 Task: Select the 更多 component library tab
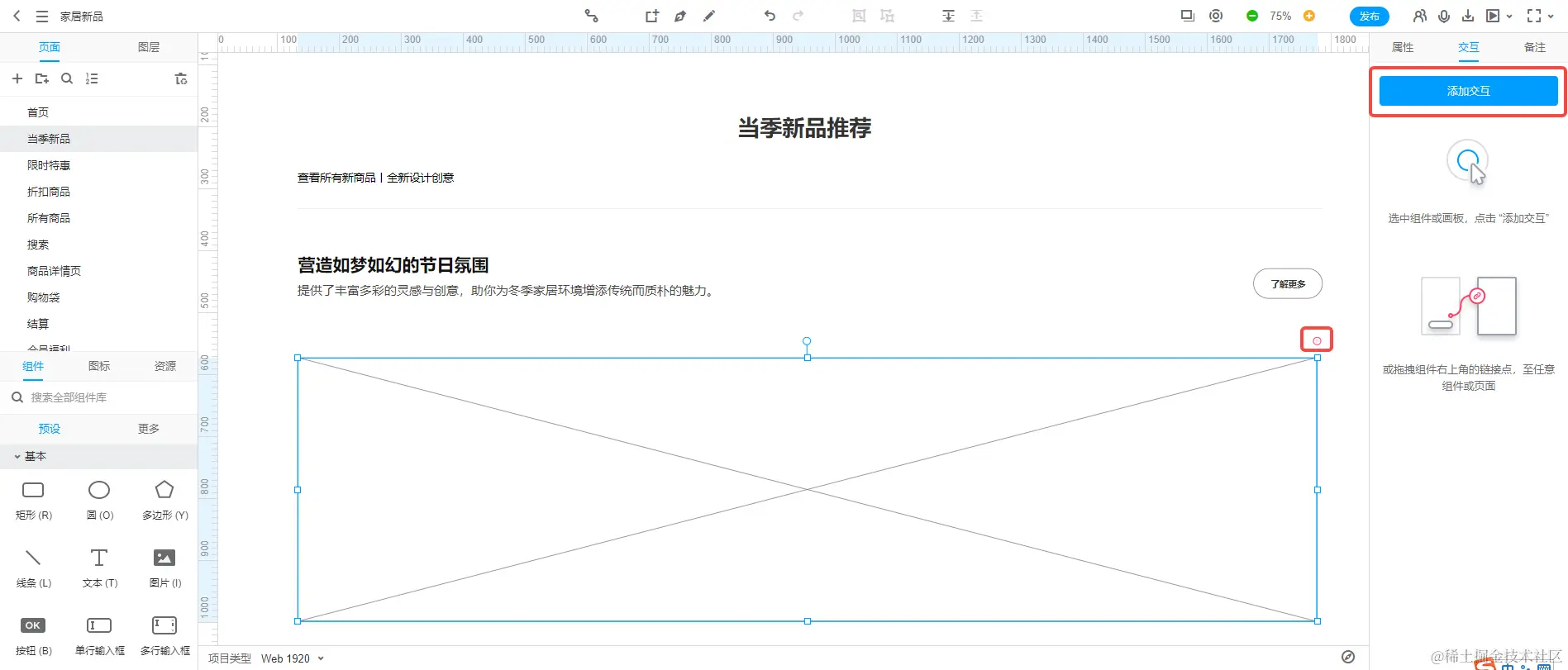pos(149,429)
